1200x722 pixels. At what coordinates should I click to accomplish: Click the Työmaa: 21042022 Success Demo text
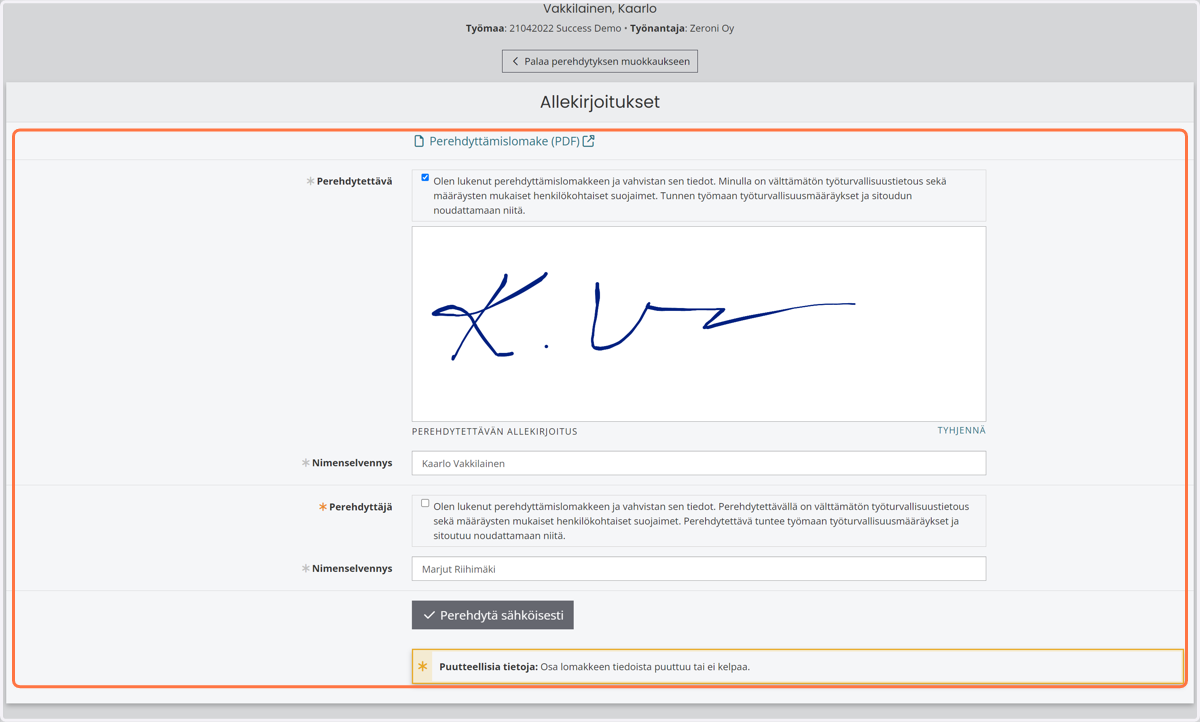click(x=543, y=28)
